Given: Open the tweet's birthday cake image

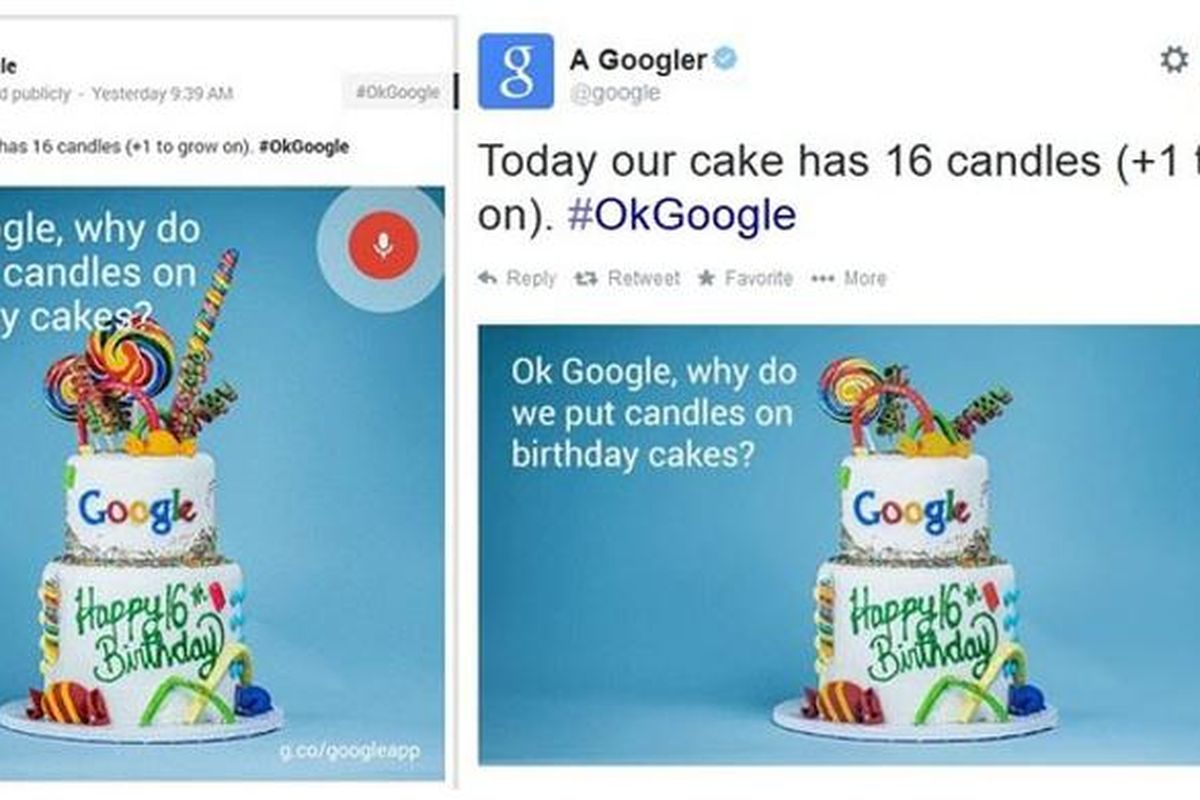Looking at the screenshot, I should point(839,544).
